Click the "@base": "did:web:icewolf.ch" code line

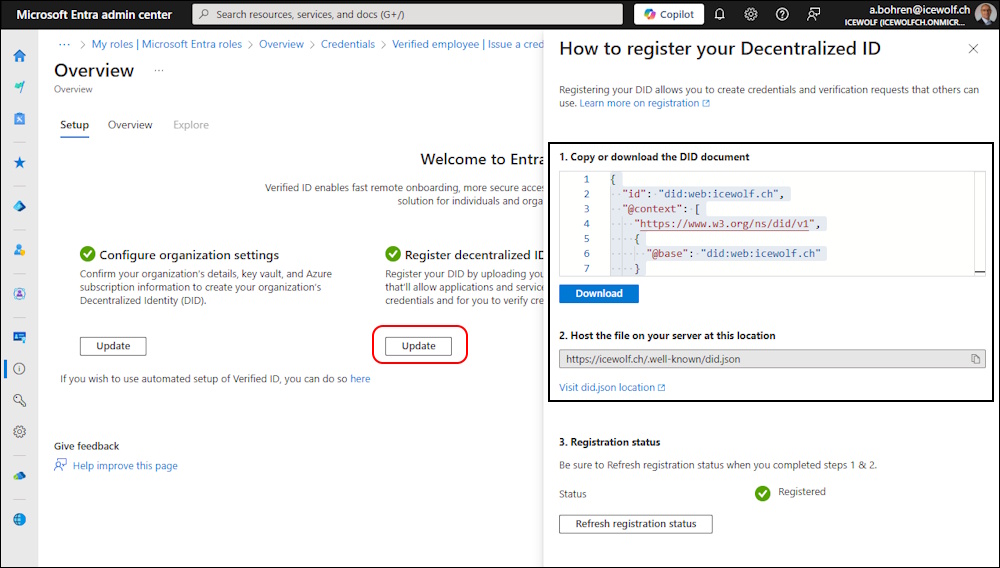[733, 253]
